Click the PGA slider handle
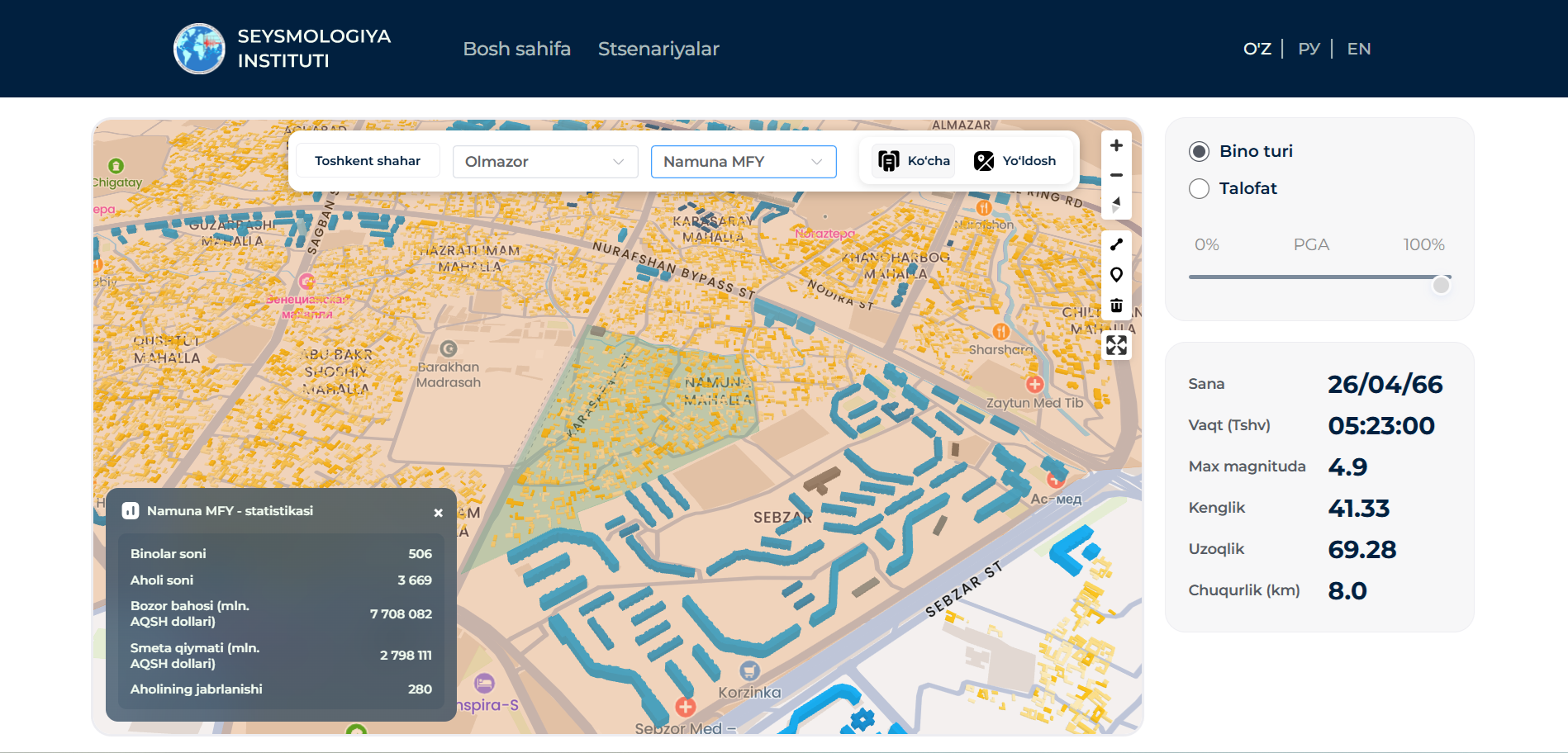This screenshot has height=753, width=1568. (x=1441, y=285)
